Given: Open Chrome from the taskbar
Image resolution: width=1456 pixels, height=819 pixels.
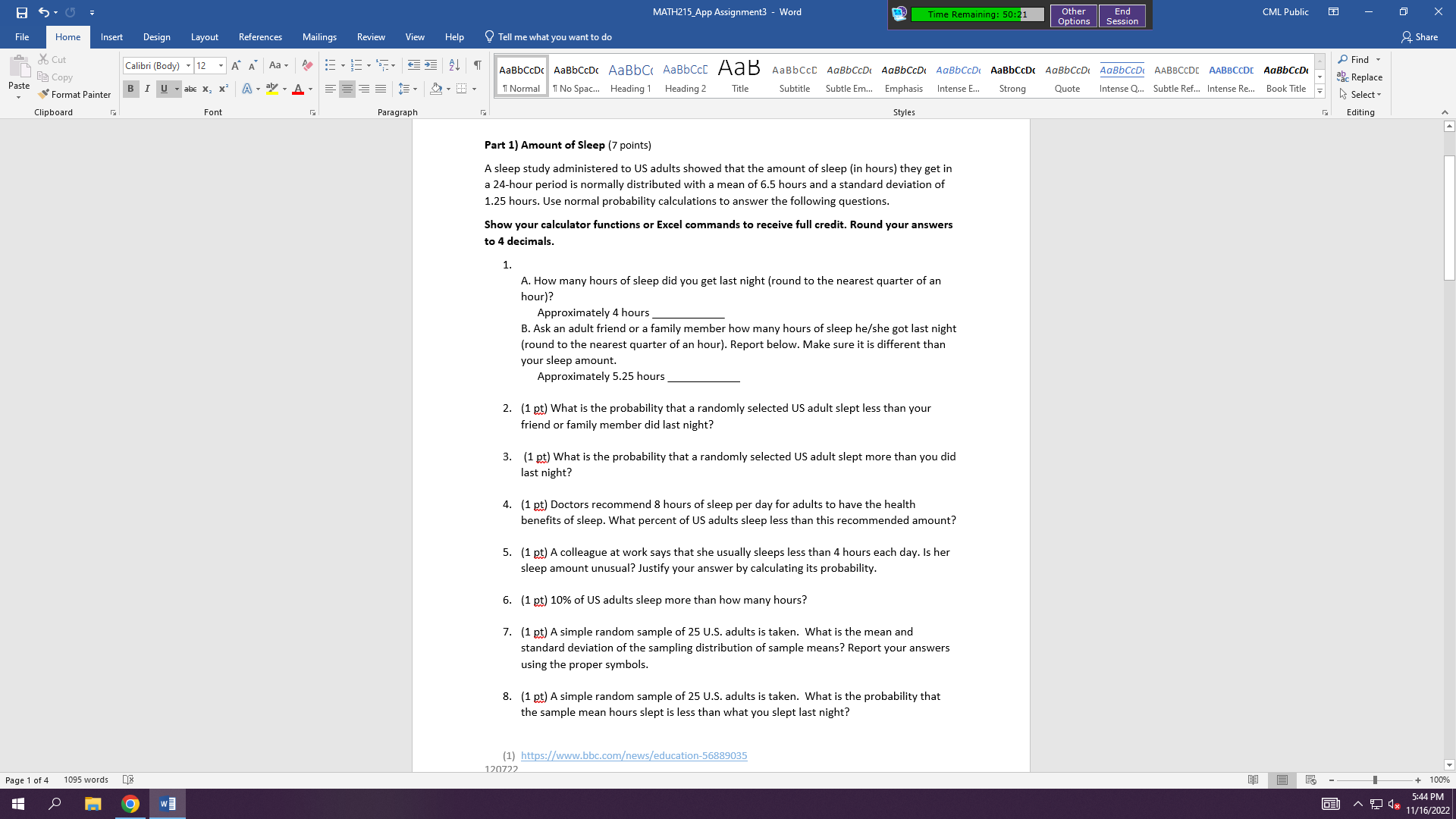Looking at the screenshot, I should coord(130,803).
